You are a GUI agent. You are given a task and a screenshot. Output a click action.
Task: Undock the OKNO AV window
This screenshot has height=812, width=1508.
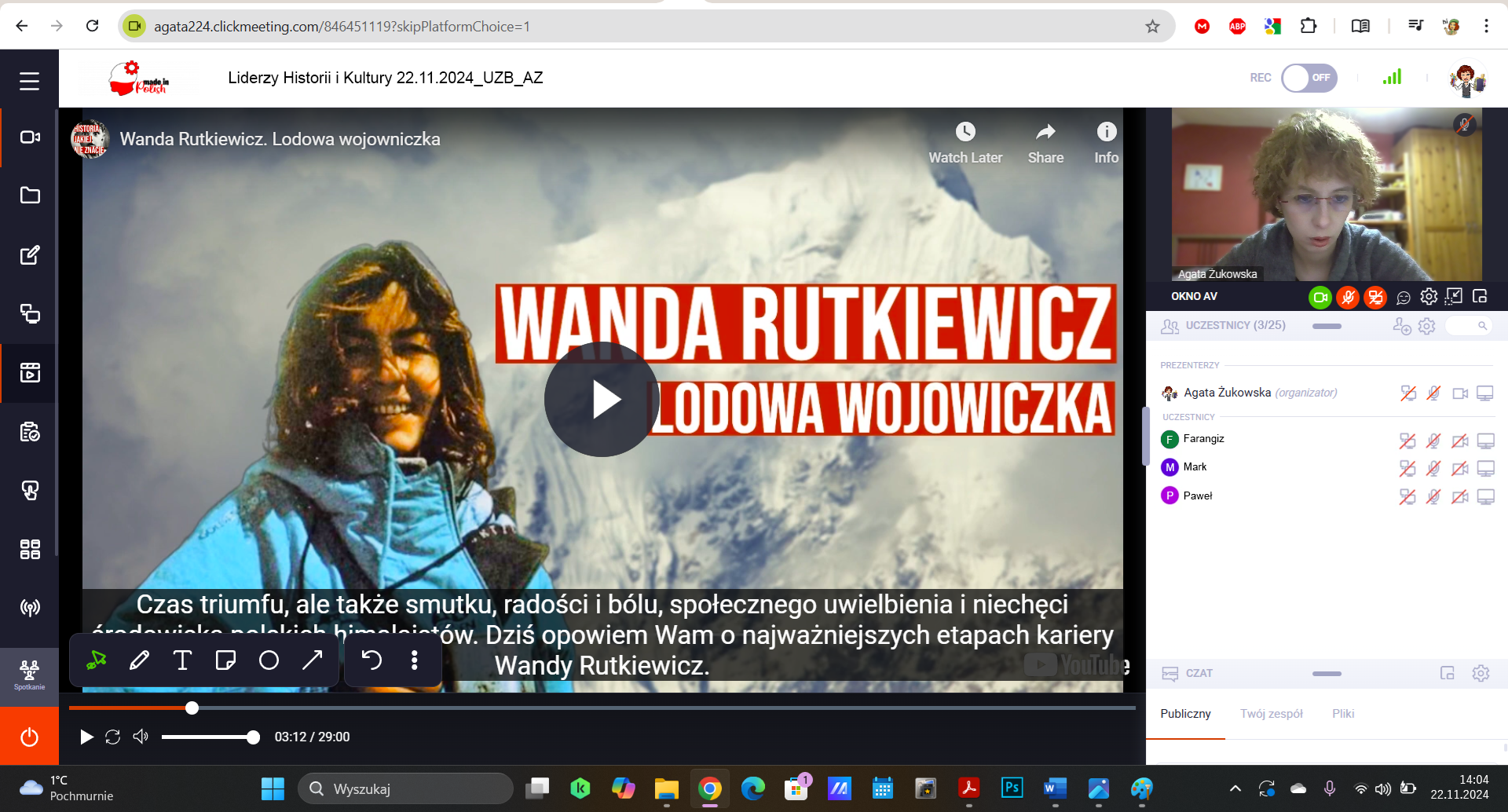pos(1480,296)
